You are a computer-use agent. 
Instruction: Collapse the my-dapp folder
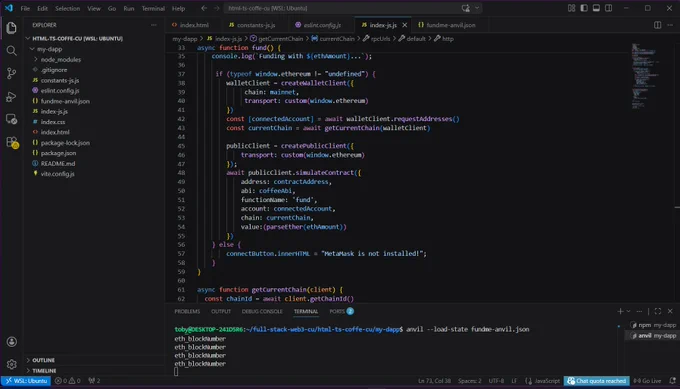point(33,49)
